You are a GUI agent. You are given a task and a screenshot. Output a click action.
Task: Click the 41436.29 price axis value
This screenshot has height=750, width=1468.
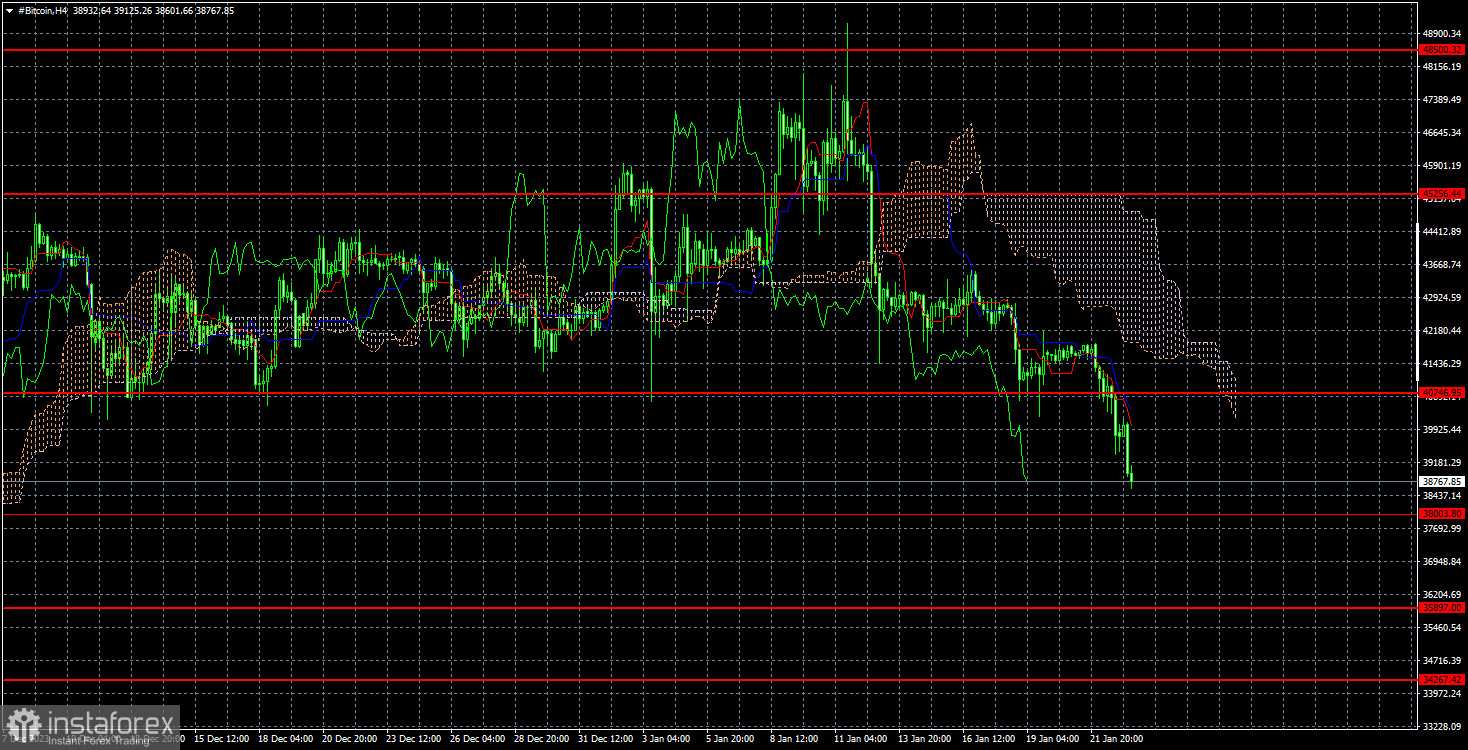click(1442, 364)
